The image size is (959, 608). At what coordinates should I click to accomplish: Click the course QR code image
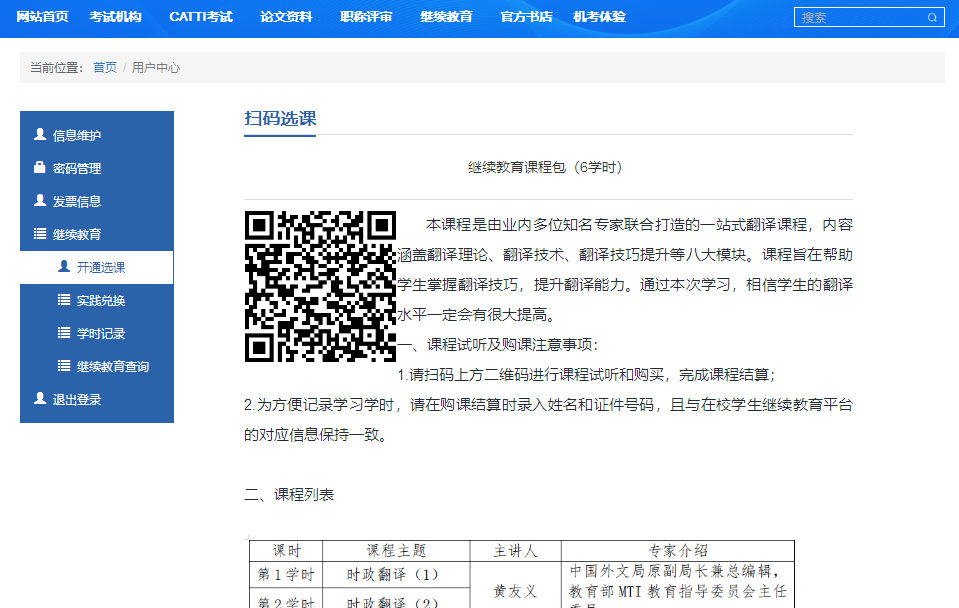[x=320, y=286]
